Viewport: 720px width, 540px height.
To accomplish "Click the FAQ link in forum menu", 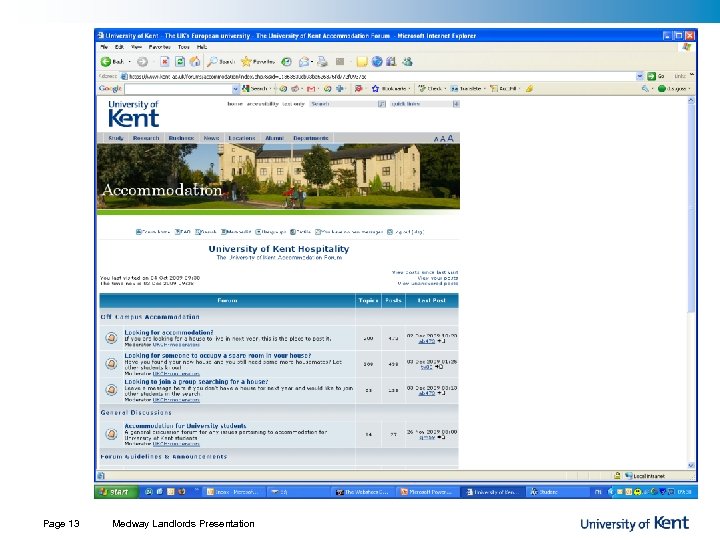I will pos(182,232).
